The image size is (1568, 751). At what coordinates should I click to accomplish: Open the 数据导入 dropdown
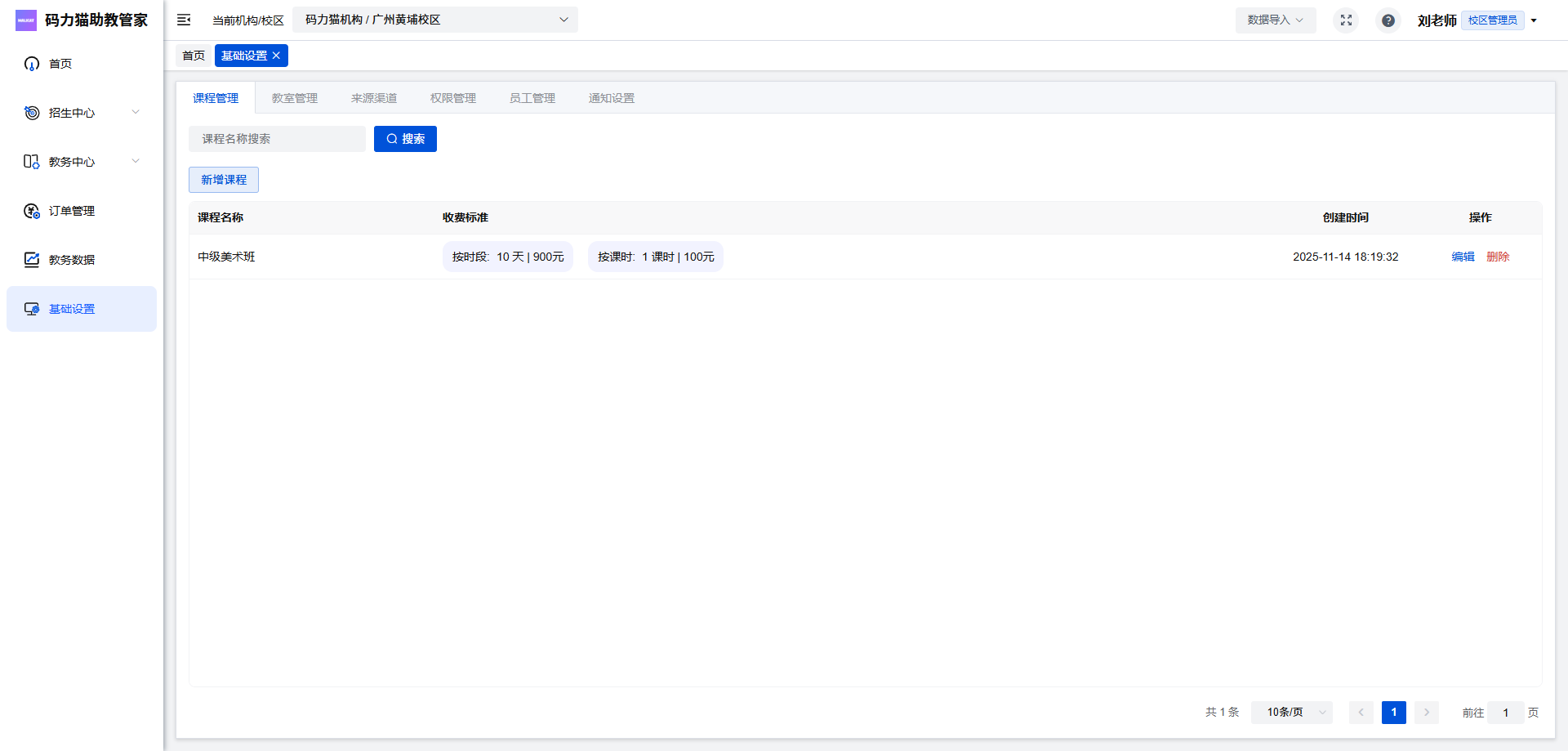coord(1275,20)
